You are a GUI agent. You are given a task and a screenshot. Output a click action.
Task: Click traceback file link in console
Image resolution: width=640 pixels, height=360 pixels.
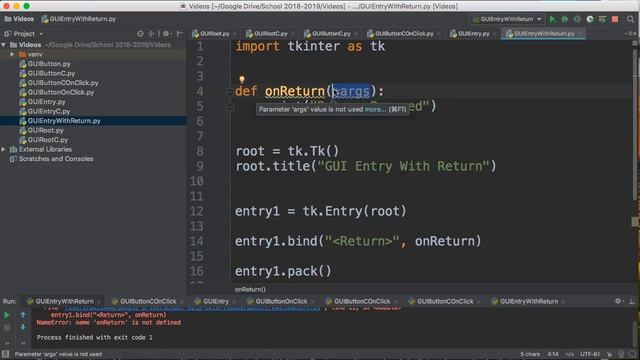(x=192, y=308)
